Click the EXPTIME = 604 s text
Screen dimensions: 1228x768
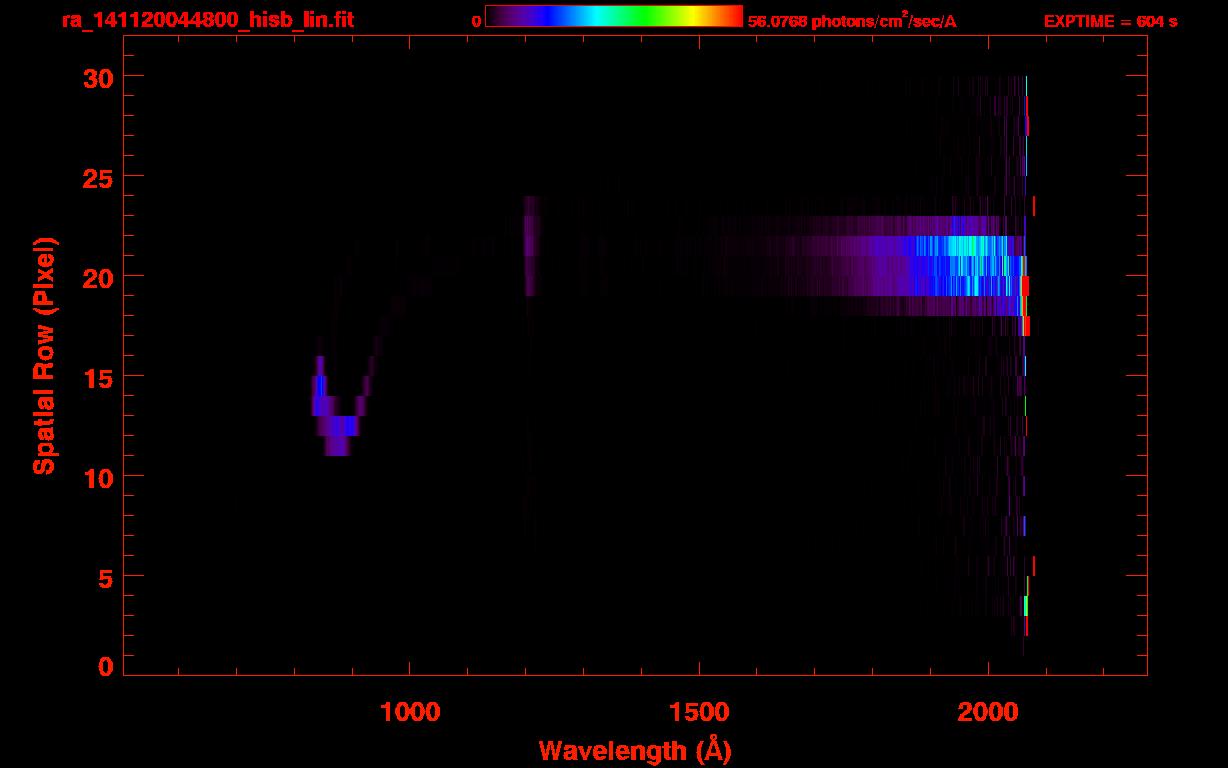[1110, 21]
